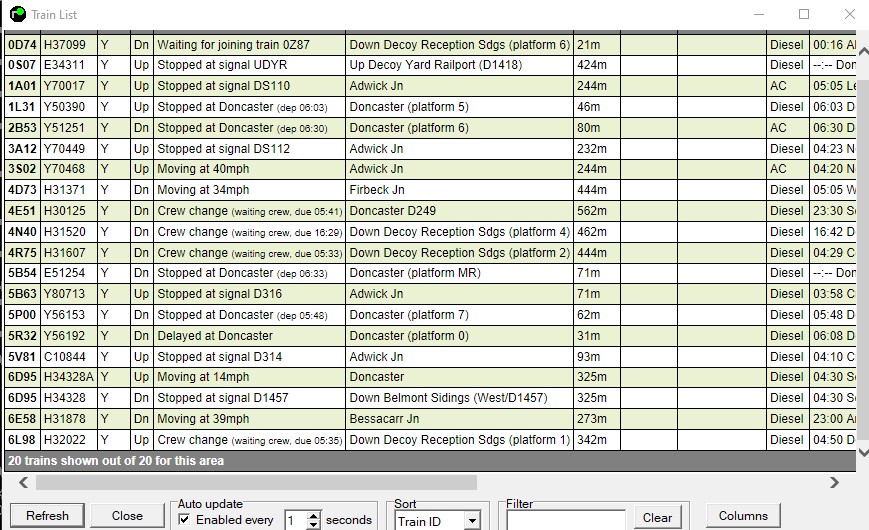869x530 pixels.
Task: Minimize the Train List window
Action: click(759, 14)
